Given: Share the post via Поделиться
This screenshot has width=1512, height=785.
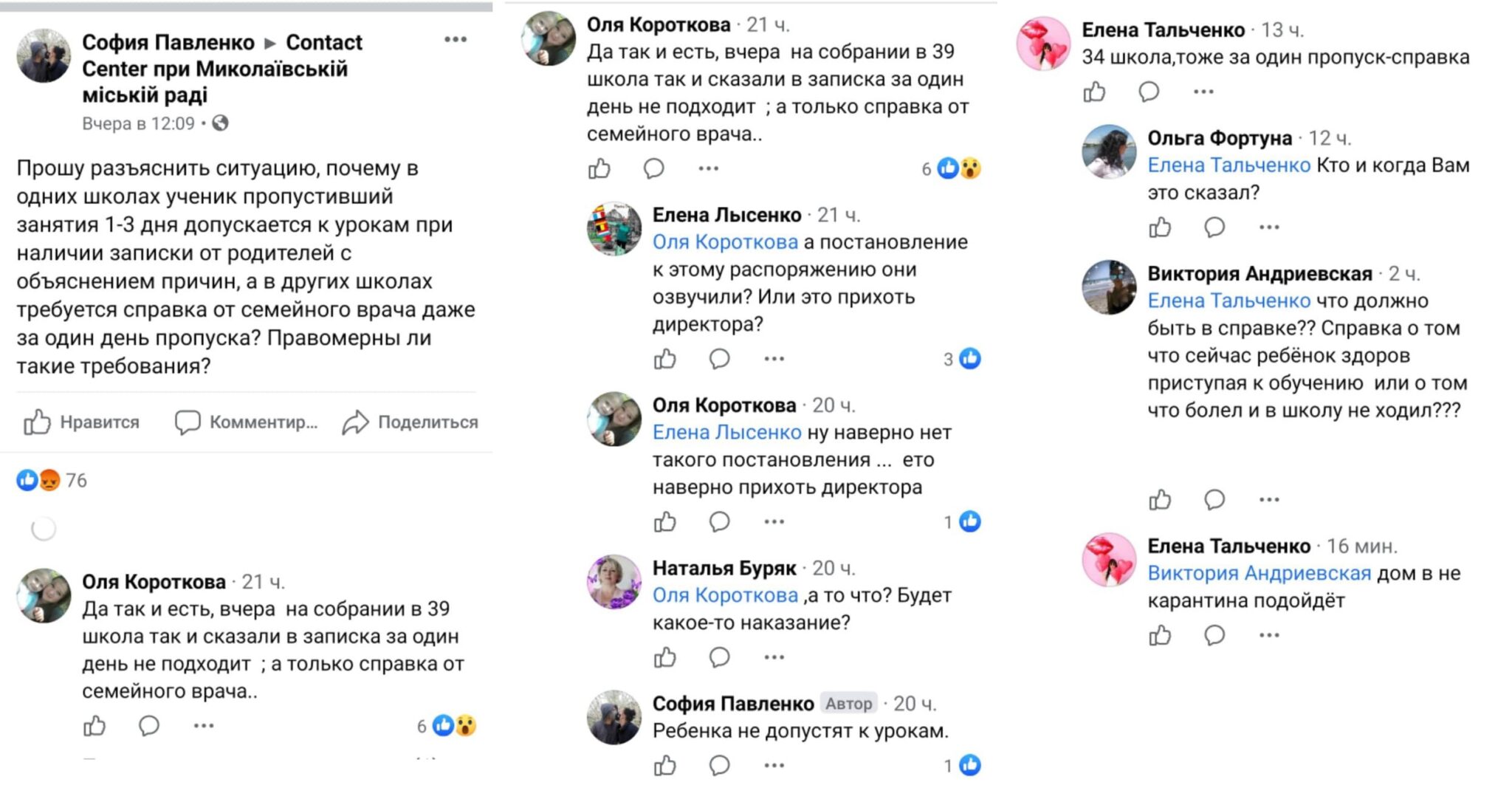Looking at the screenshot, I should point(410,422).
